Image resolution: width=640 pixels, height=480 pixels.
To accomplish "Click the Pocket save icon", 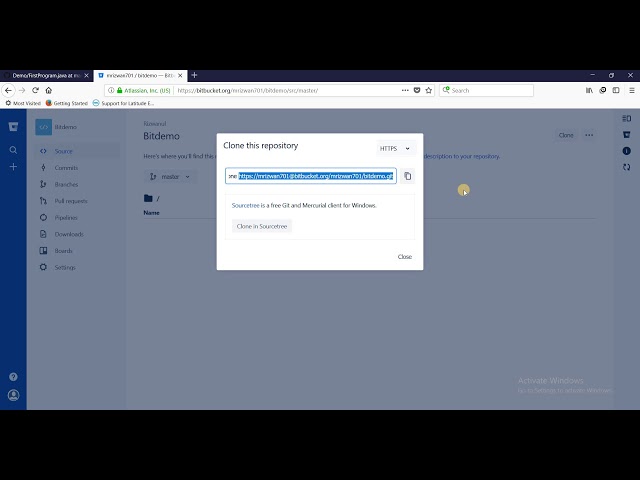I will point(417,90).
